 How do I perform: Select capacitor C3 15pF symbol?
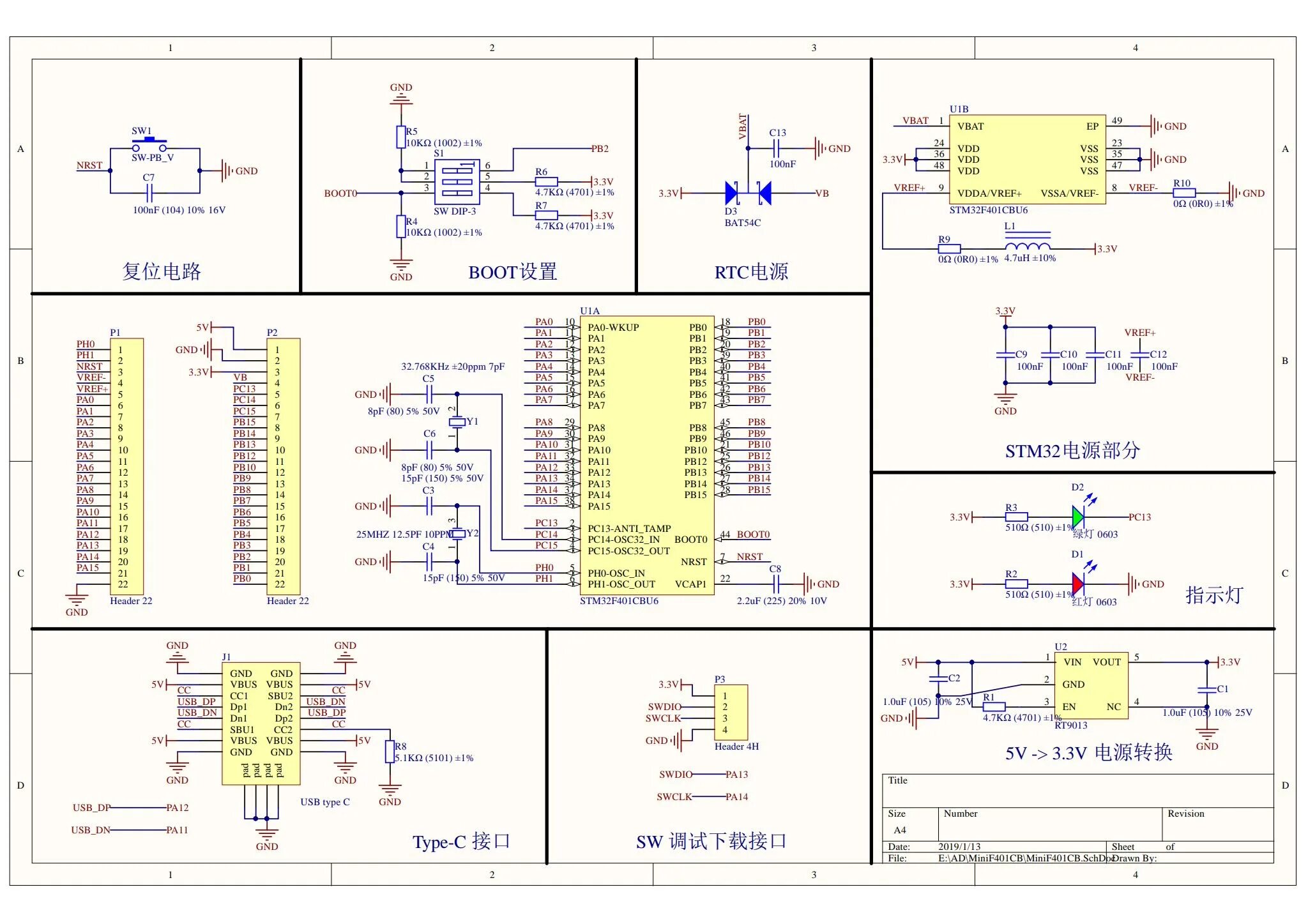pos(429,506)
